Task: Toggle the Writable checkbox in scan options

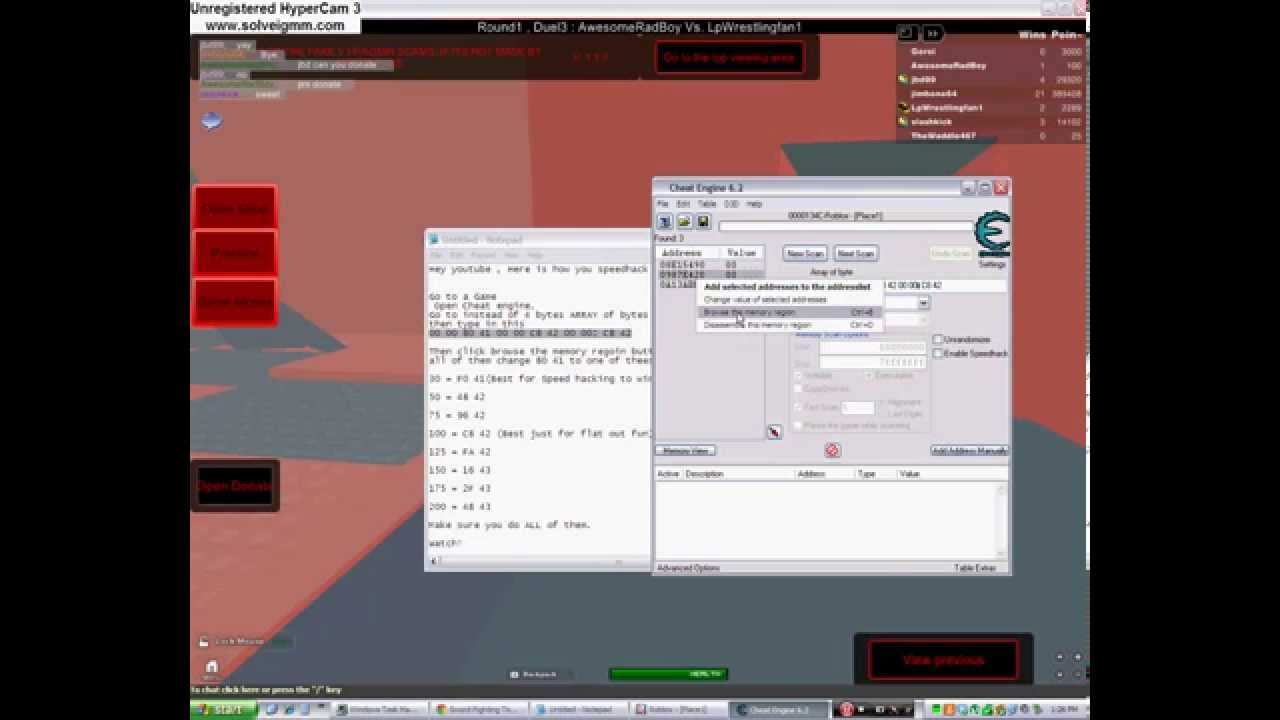Action: click(799, 376)
